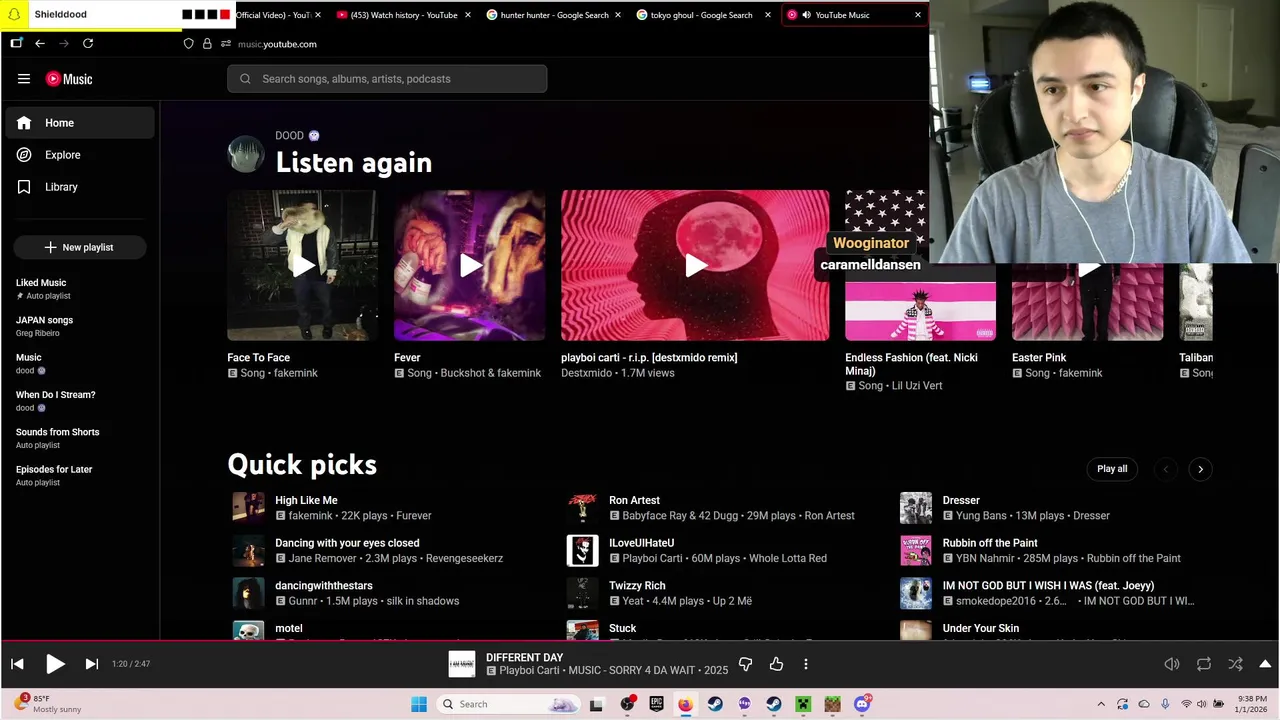The width and height of the screenshot is (1280, 720).
Task: Focus the search songs, albums, artists field
Action: coord(387,79)
